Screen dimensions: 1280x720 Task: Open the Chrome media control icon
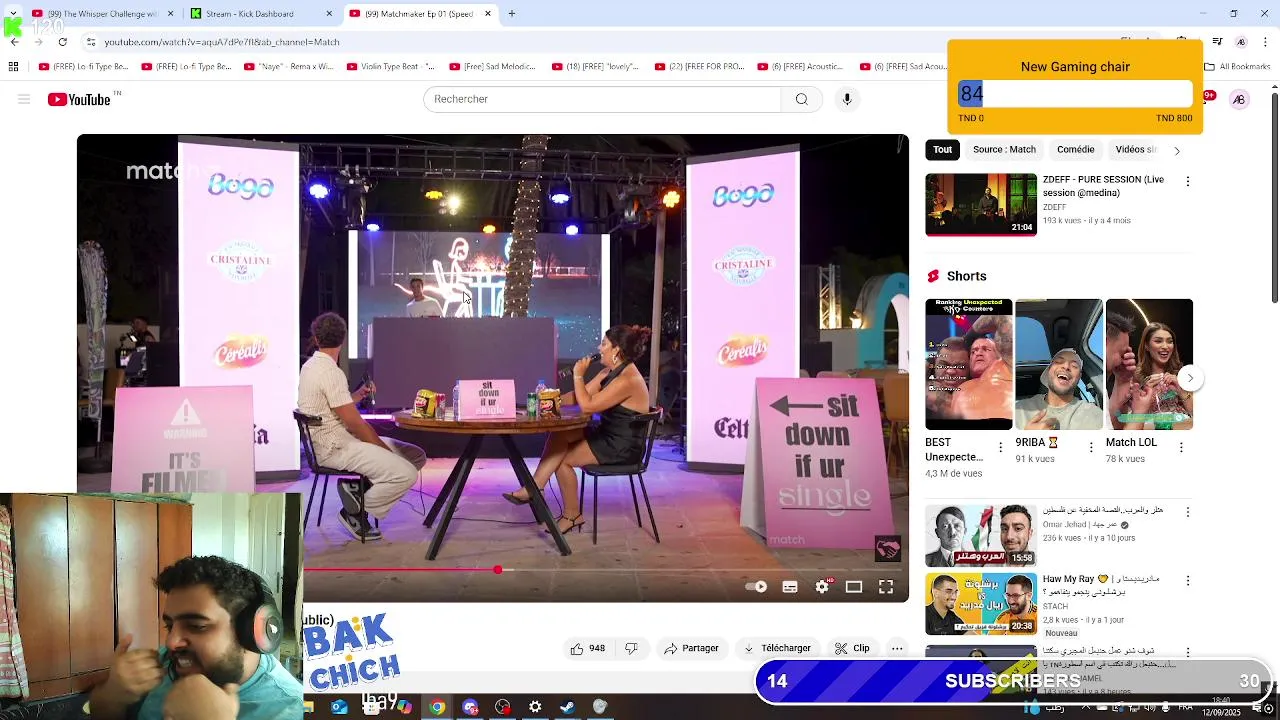point(1217,42)
